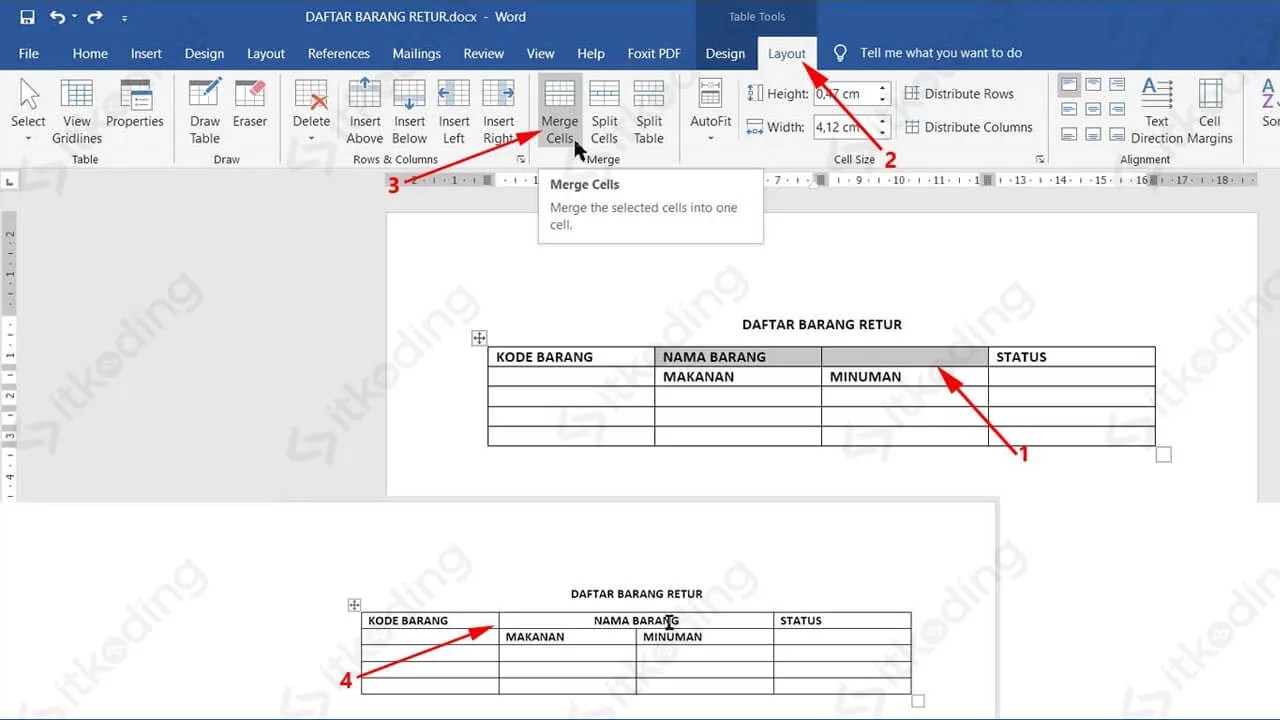Open table Properties
1280x720 pixels.
135,104
